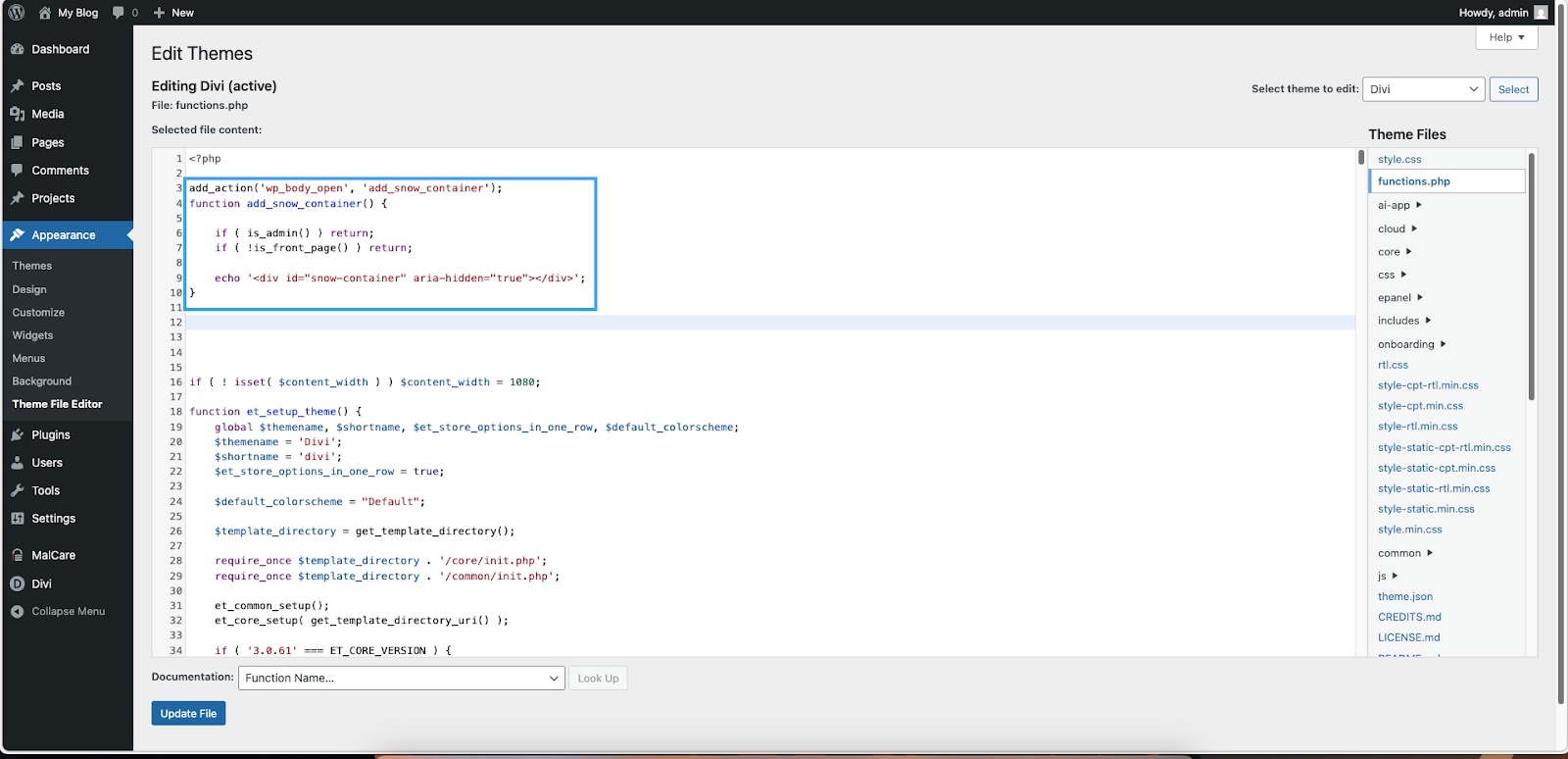Click the admin avatar icon

(1541, 13)
